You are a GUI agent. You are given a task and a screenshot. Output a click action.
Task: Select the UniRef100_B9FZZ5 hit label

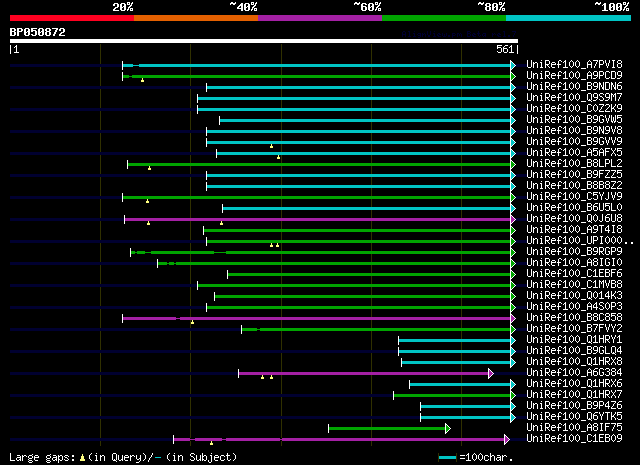click(x=574, y=175)
